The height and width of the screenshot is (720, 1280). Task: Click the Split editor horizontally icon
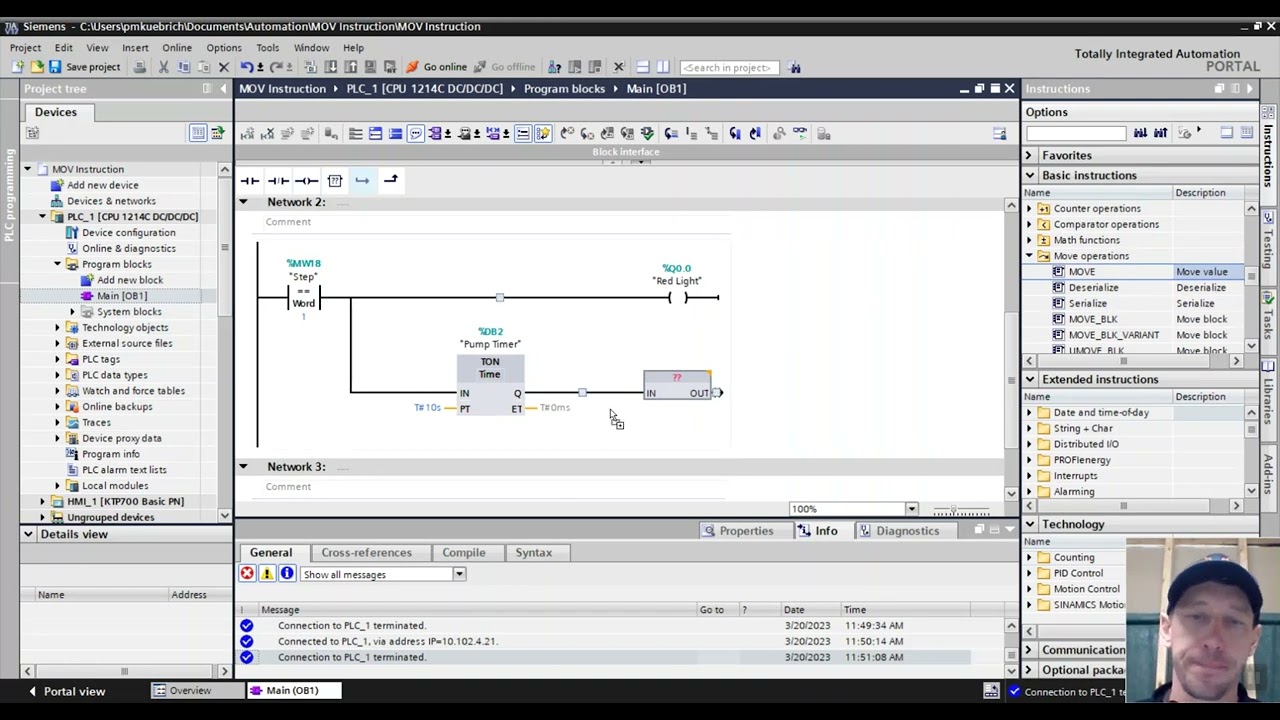click(642, 67)
